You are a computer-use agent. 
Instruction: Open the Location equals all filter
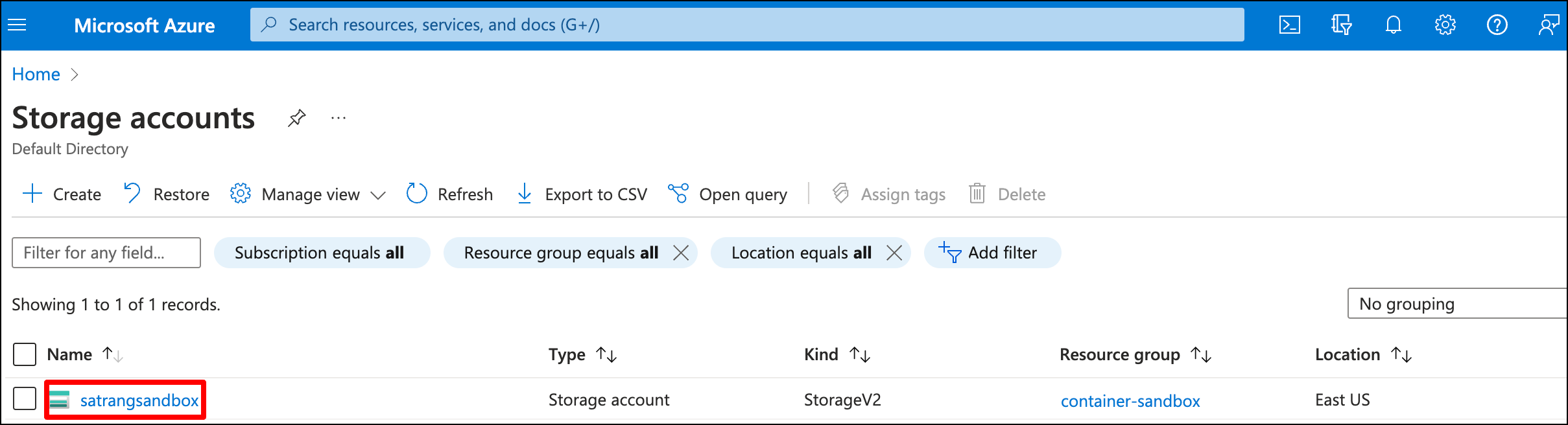point(802,253)
